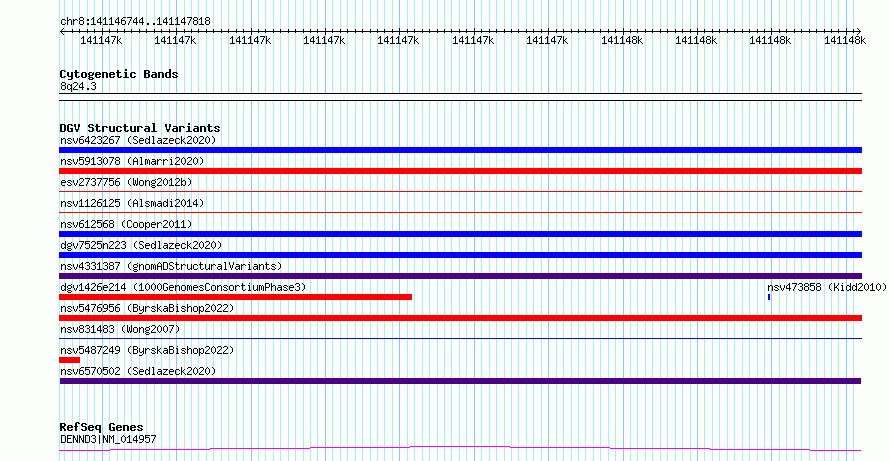Image resolution: width=890 pixels, height=461 pixels.
Task: Click the DENND3|NM_014957 gene label
Action: tap(108, 439)
